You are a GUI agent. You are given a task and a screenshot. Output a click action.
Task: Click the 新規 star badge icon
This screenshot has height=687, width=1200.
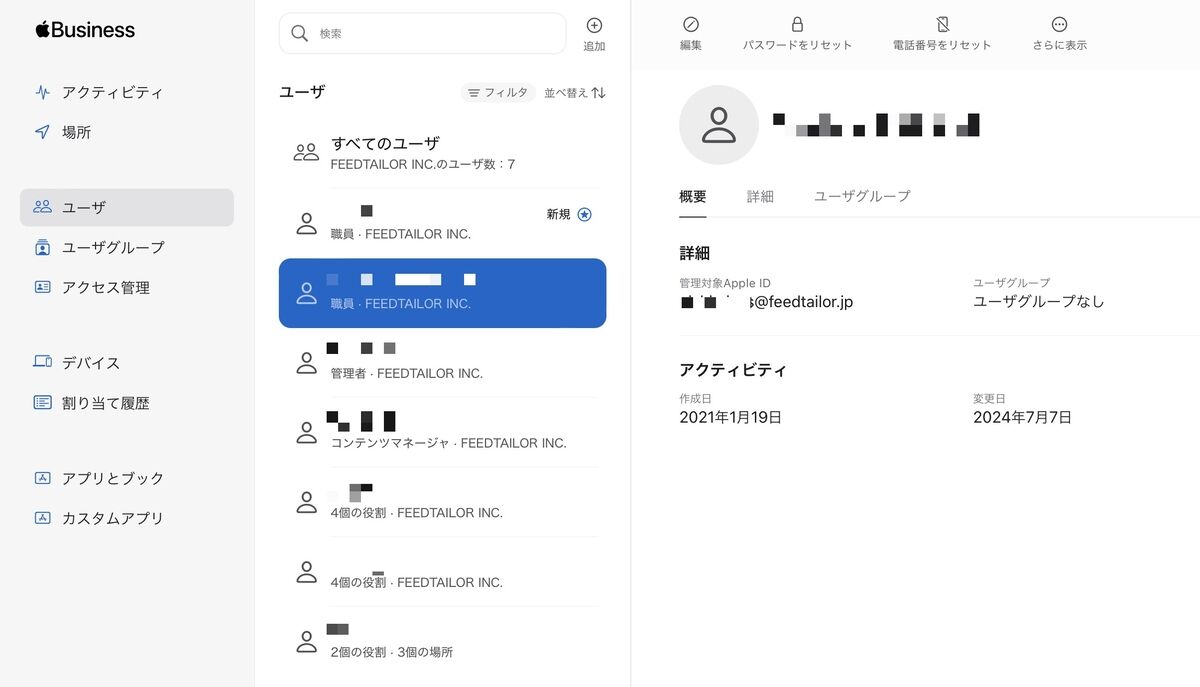[585, 214]
